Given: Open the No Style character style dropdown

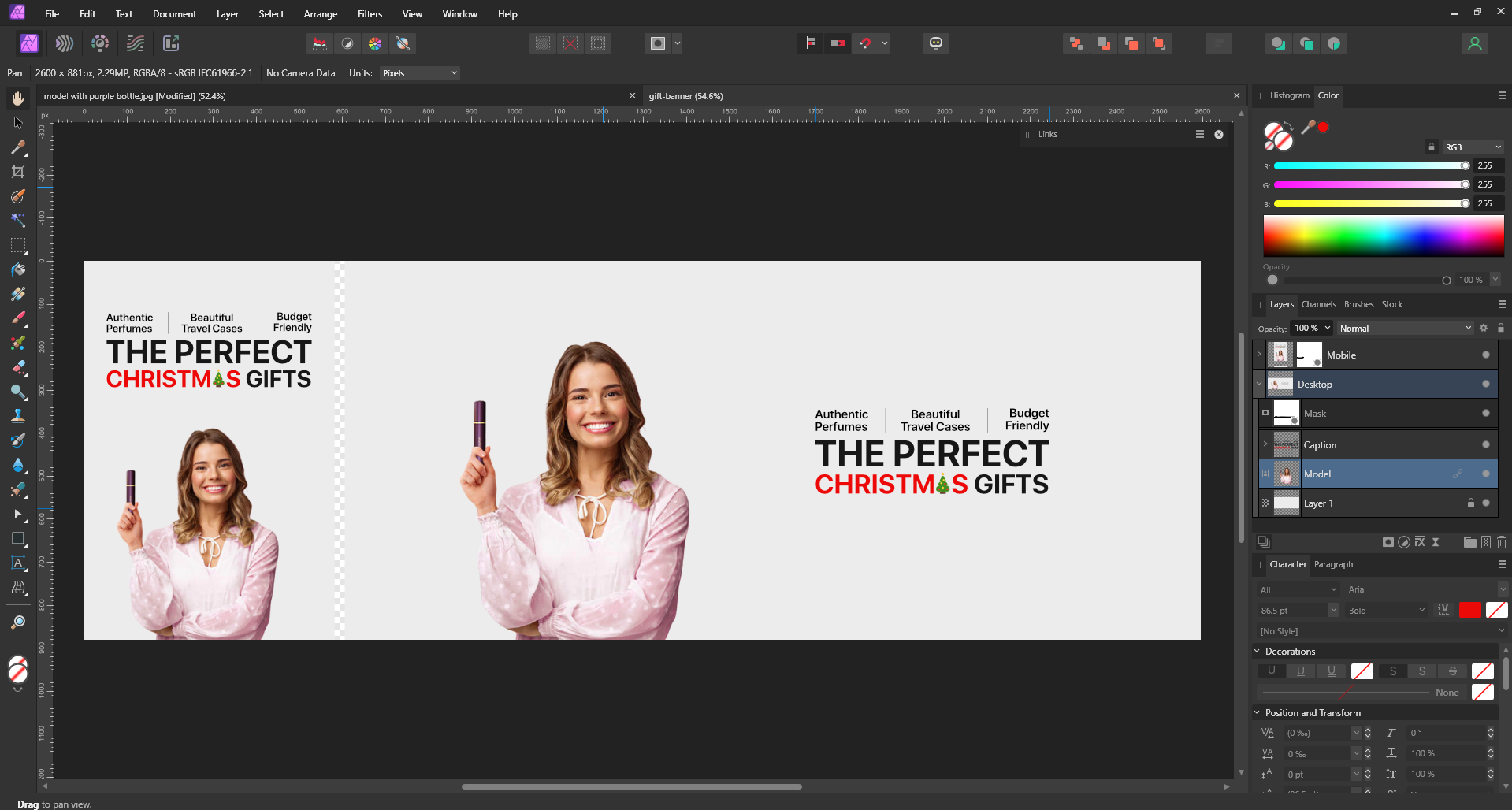Looking at the screenshot, I should pyautogui.click(x=1382, y=631).
